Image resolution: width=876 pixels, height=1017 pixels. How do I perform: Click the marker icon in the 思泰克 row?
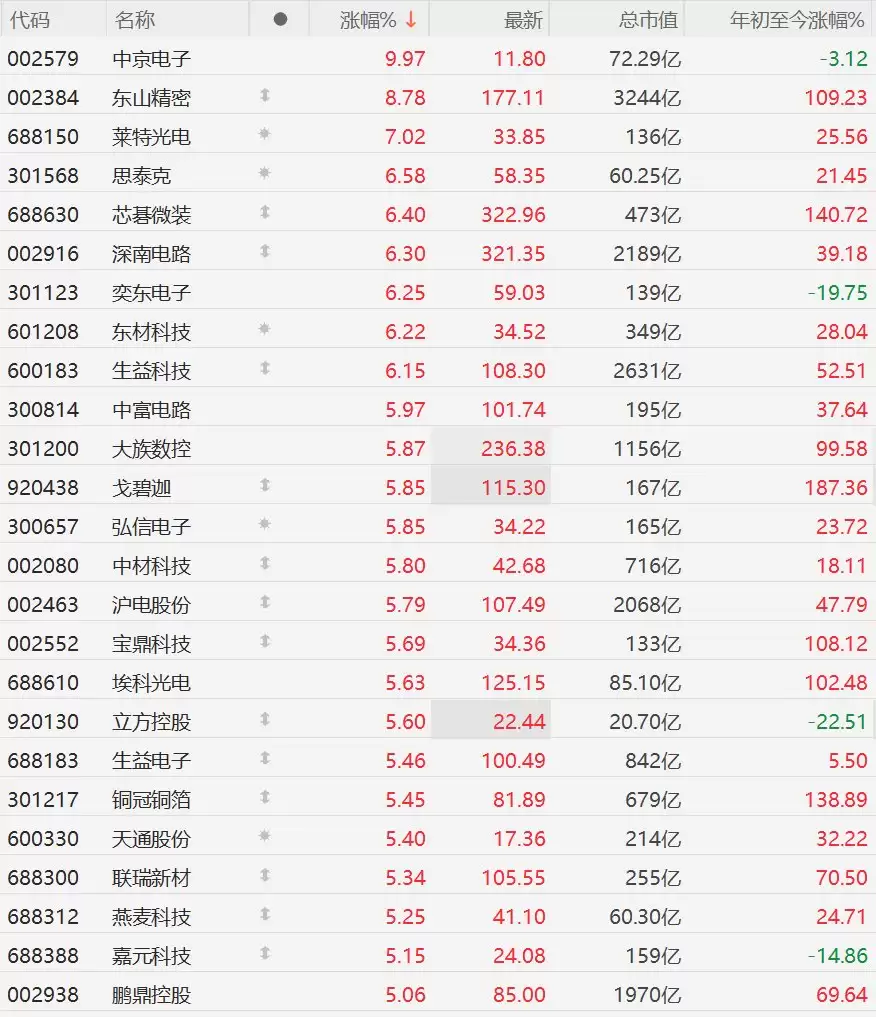coord(265,173)
